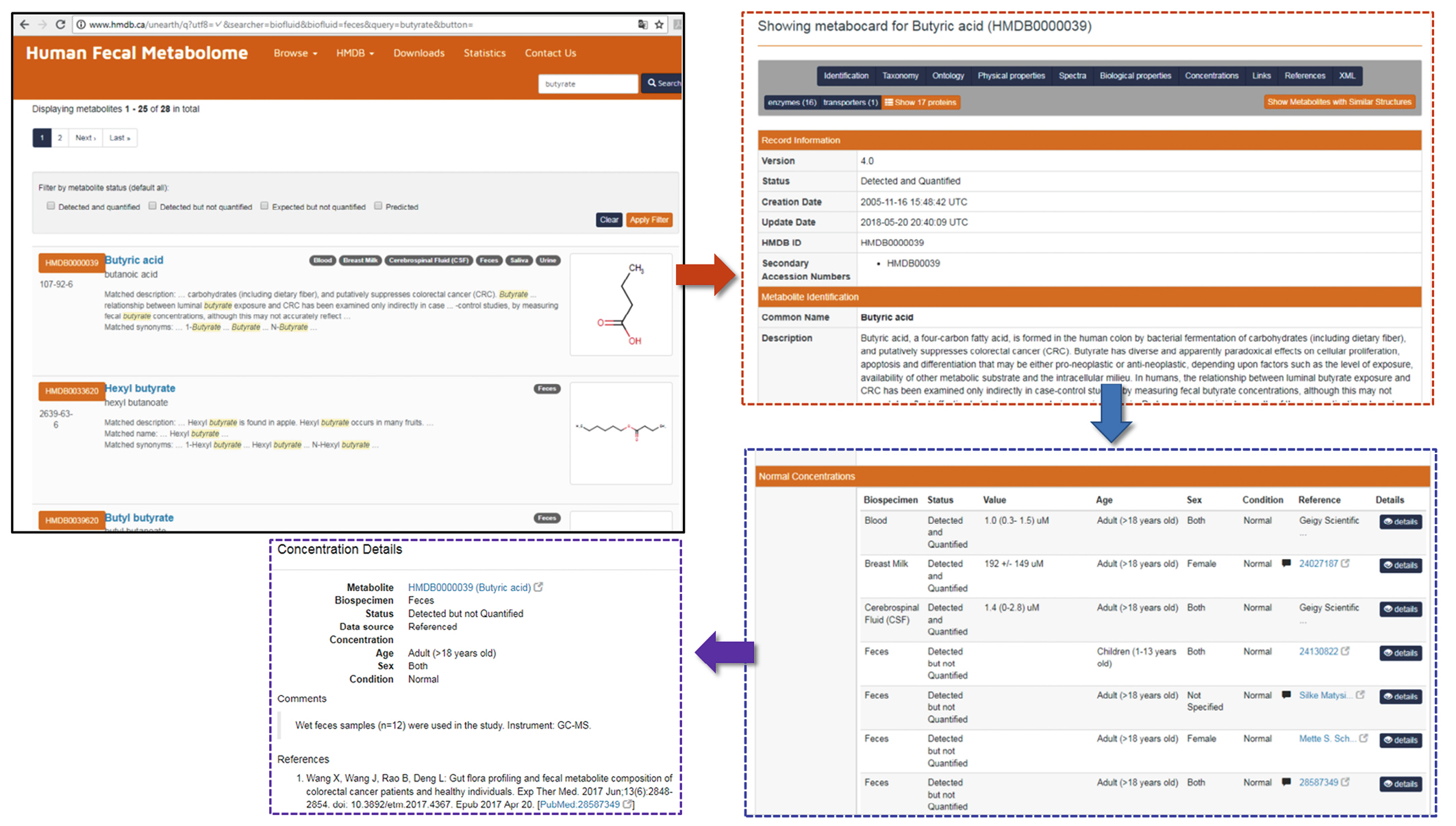
Task: Click transporters (1) badge
Action: 850,102
